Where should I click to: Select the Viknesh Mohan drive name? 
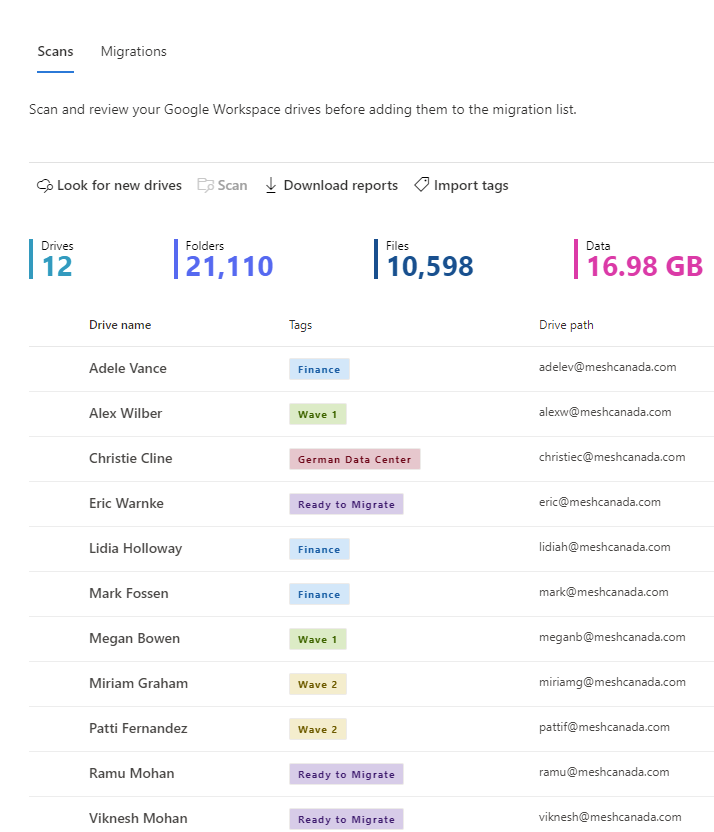point(138,819)
